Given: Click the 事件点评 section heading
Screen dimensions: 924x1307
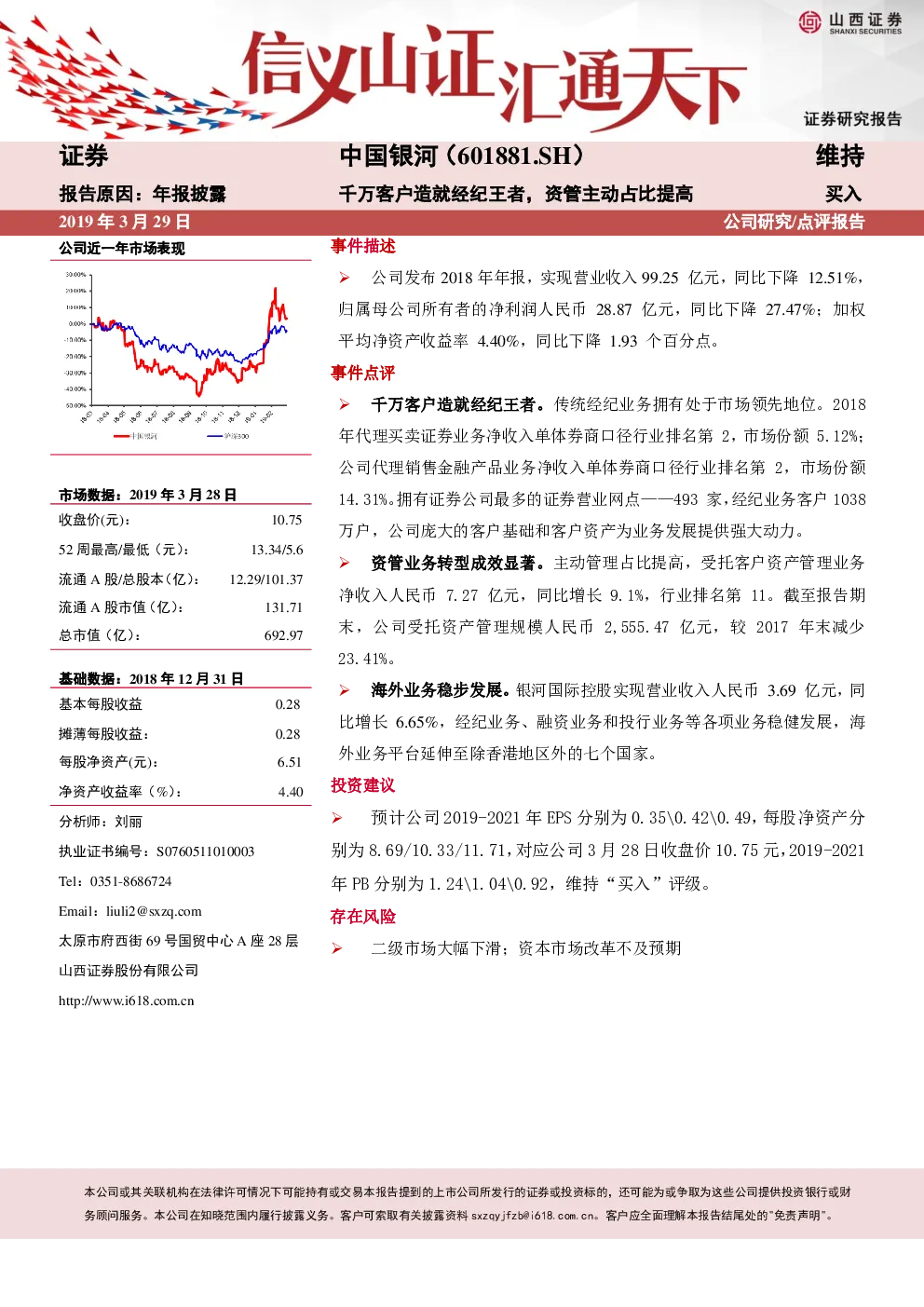Looking at the screenshot, I should tap(363, 373).
